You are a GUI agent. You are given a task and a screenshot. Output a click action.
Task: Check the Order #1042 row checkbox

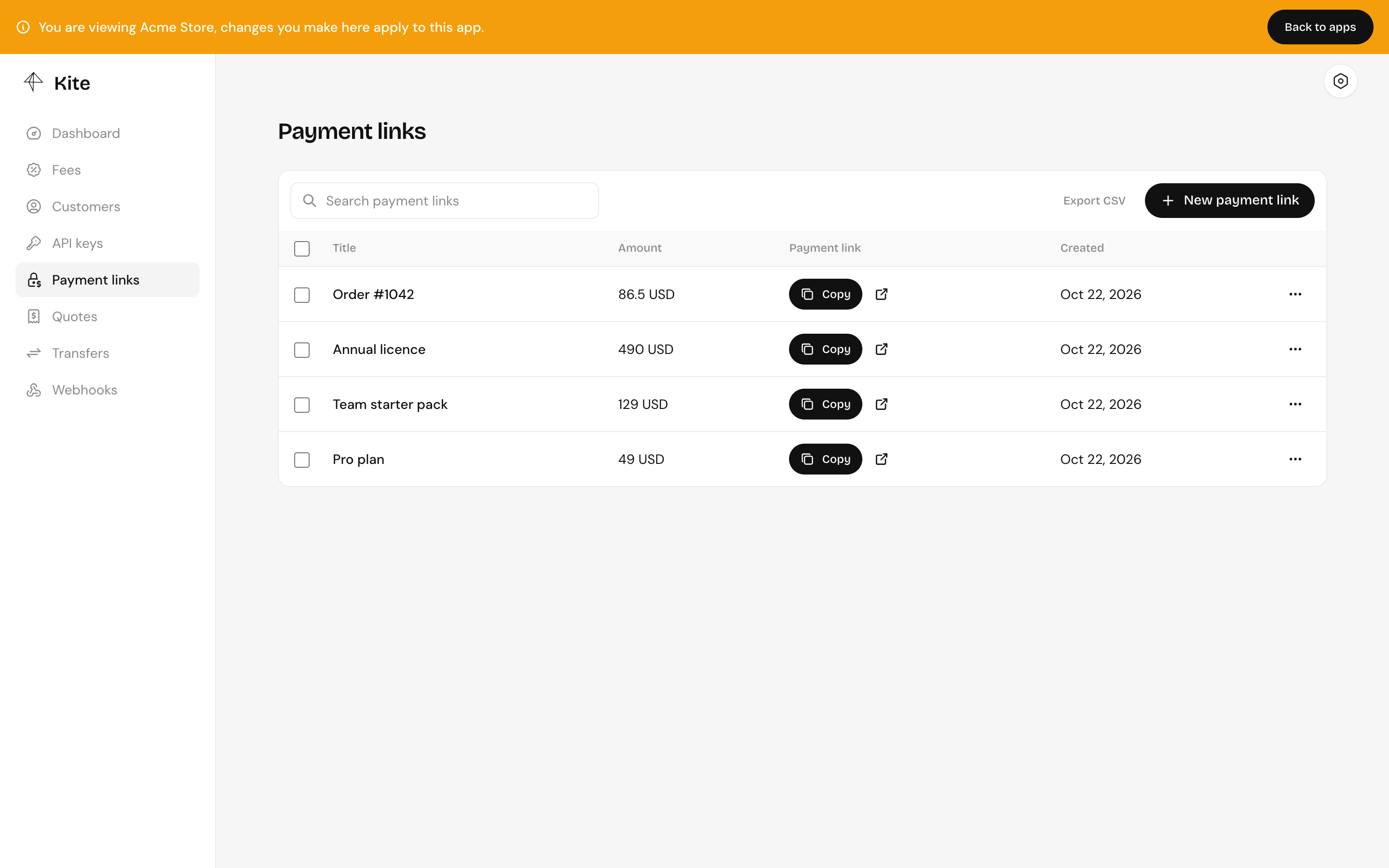(x=302, y=295)
